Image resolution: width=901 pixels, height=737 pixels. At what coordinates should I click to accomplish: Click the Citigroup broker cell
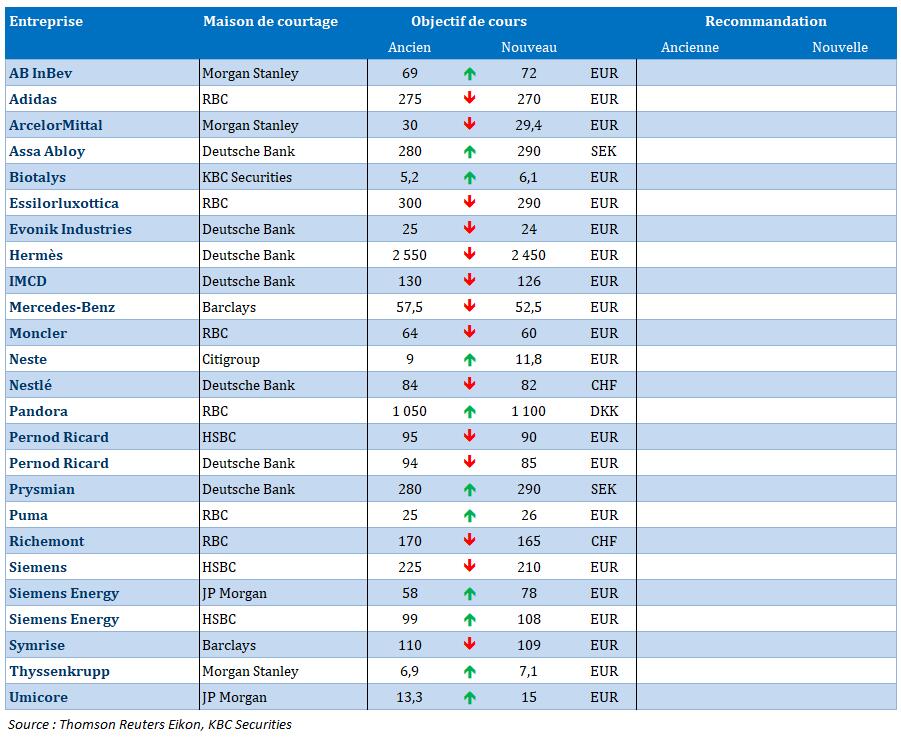[230, 359]
